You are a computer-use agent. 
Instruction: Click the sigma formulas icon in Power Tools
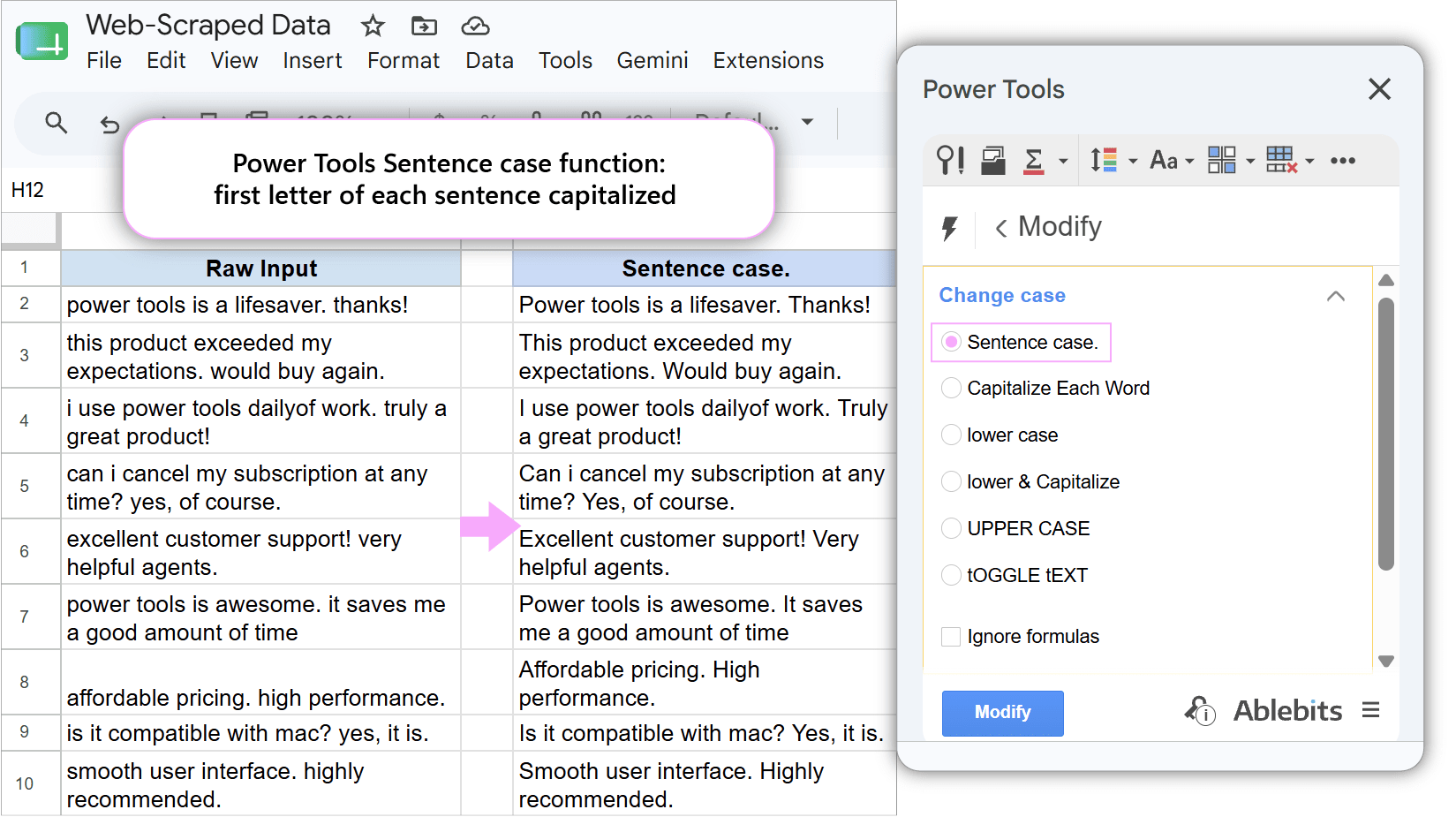point(1034,161)
